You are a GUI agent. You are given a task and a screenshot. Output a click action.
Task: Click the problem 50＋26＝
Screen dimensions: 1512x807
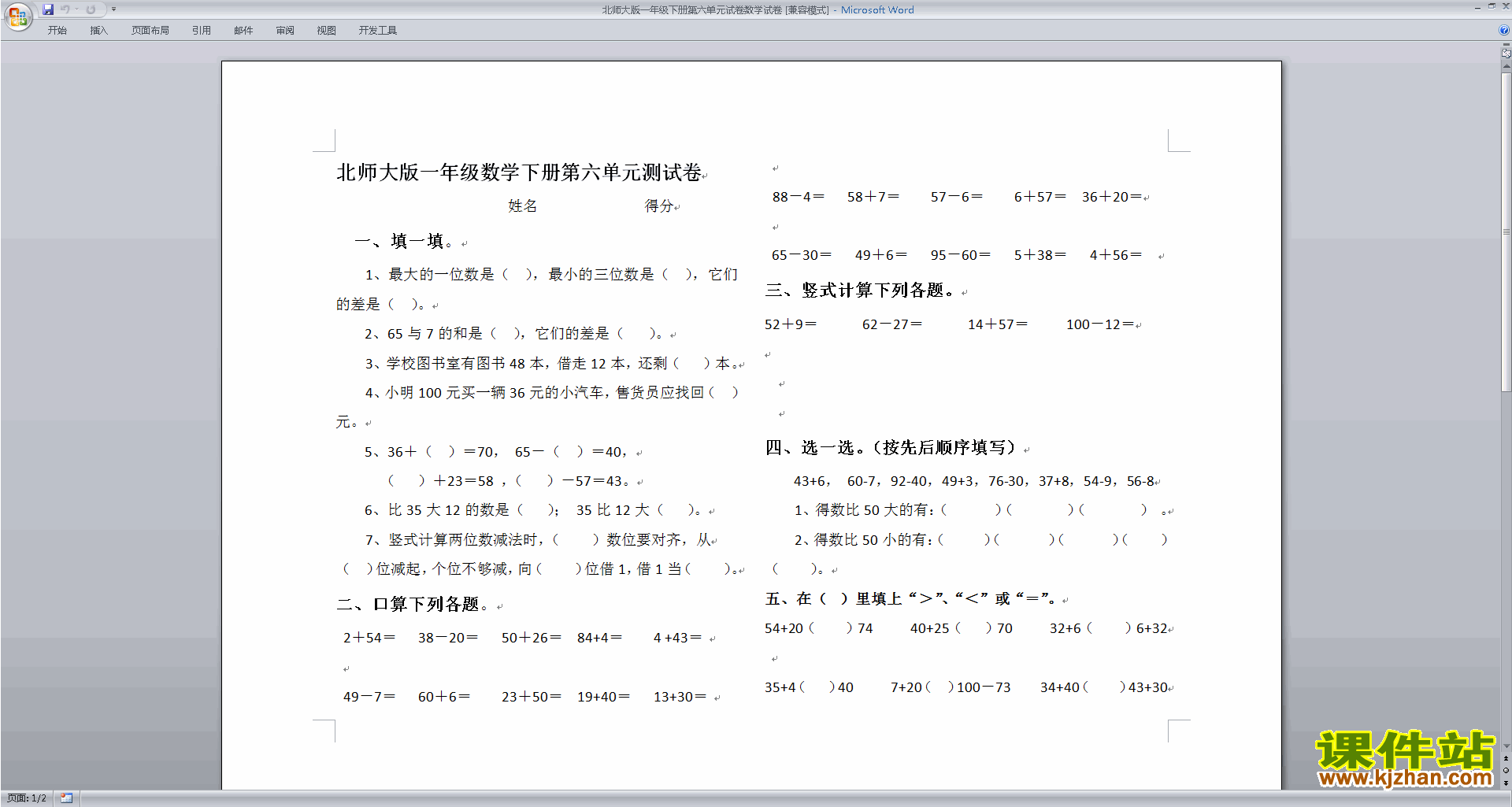click(x=532, y=638)
